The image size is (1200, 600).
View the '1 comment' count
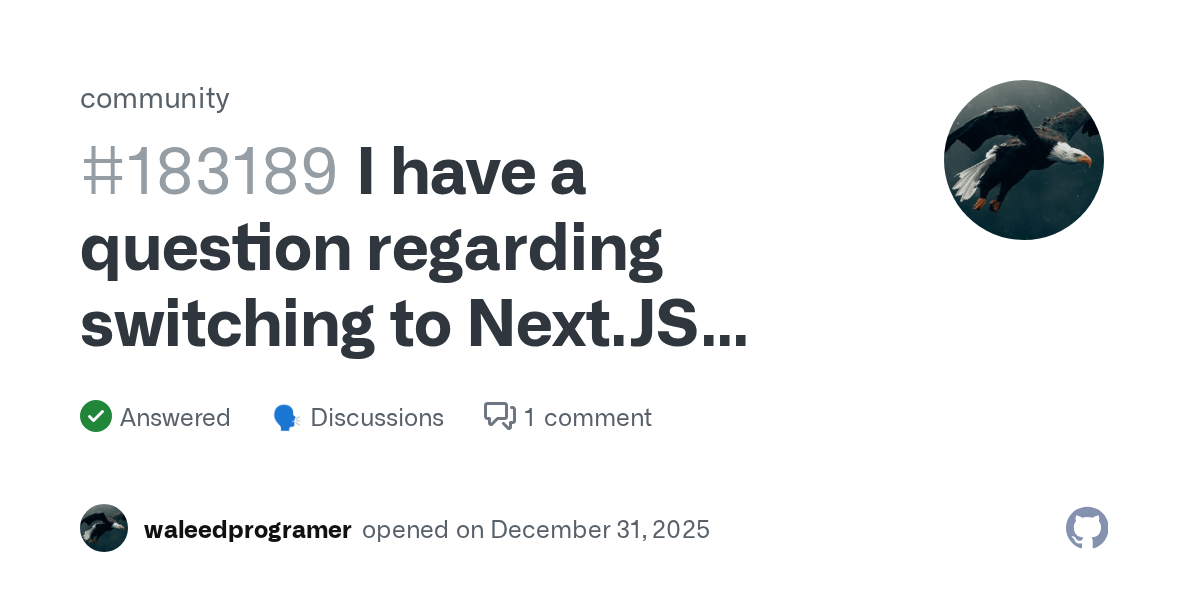[x=588, y=417]
